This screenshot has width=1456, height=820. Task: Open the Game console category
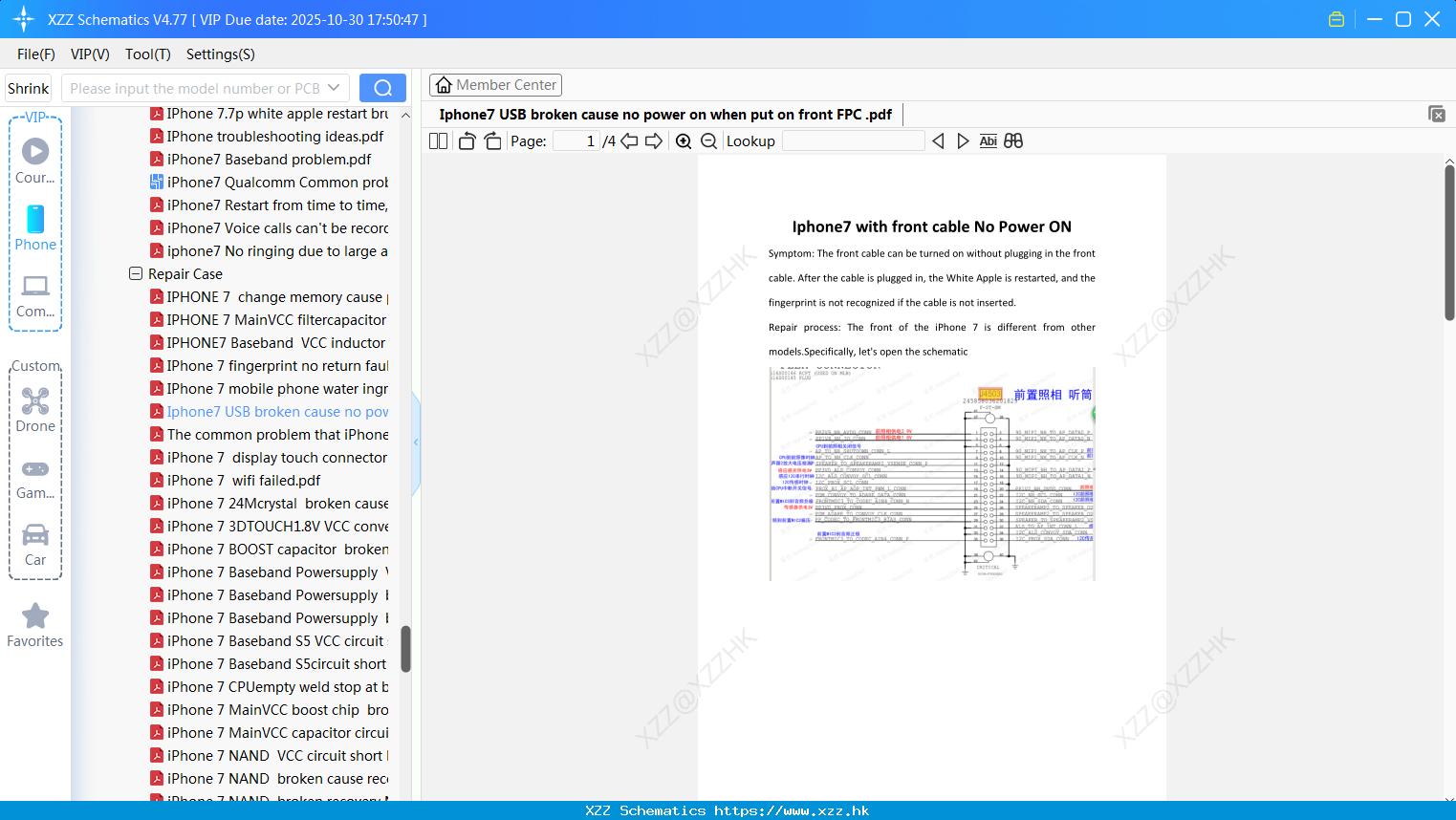click(35, 478)
